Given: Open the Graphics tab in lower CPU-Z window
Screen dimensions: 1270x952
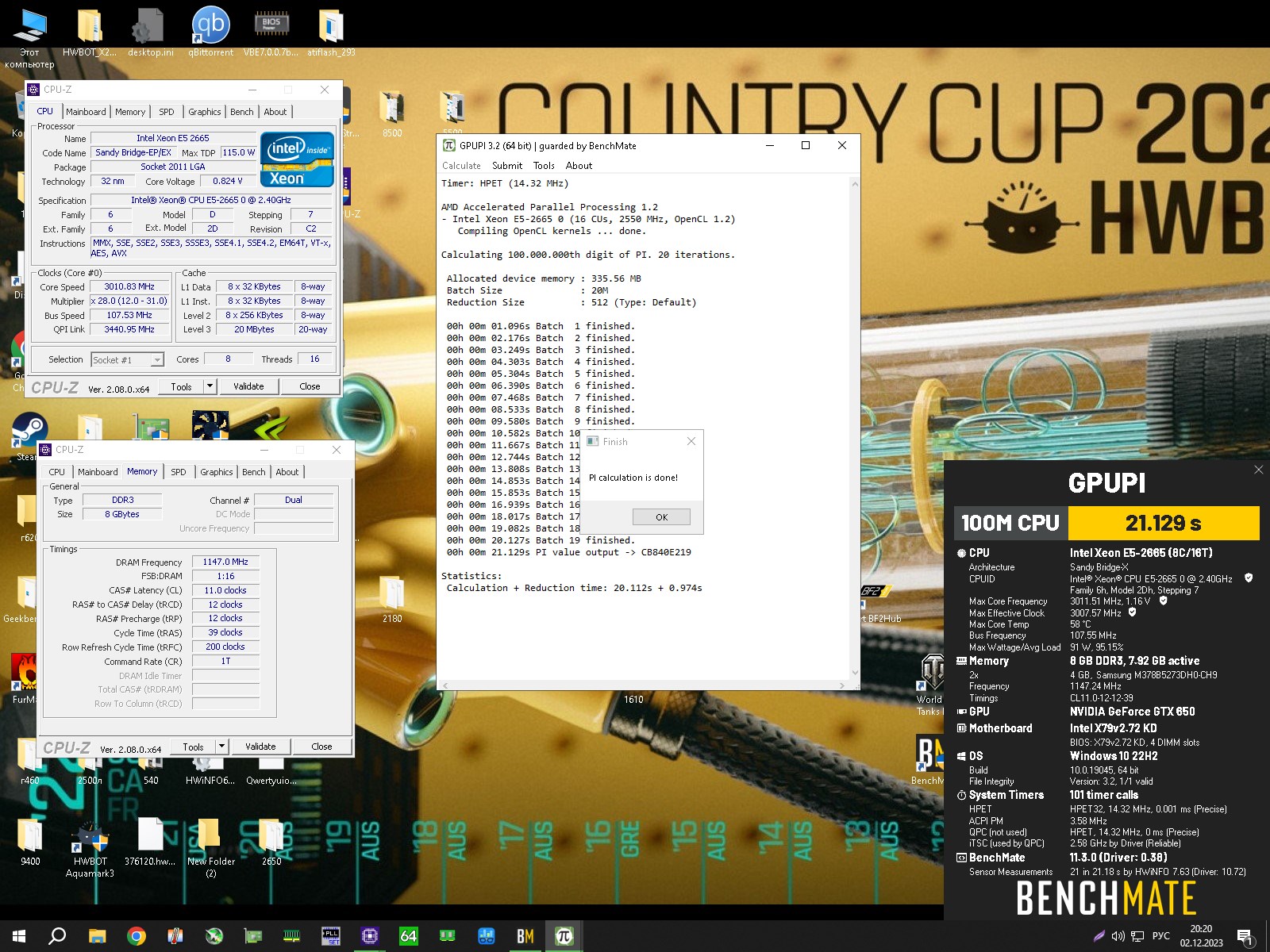Looking at the screenshot, I should click(216, 472).
